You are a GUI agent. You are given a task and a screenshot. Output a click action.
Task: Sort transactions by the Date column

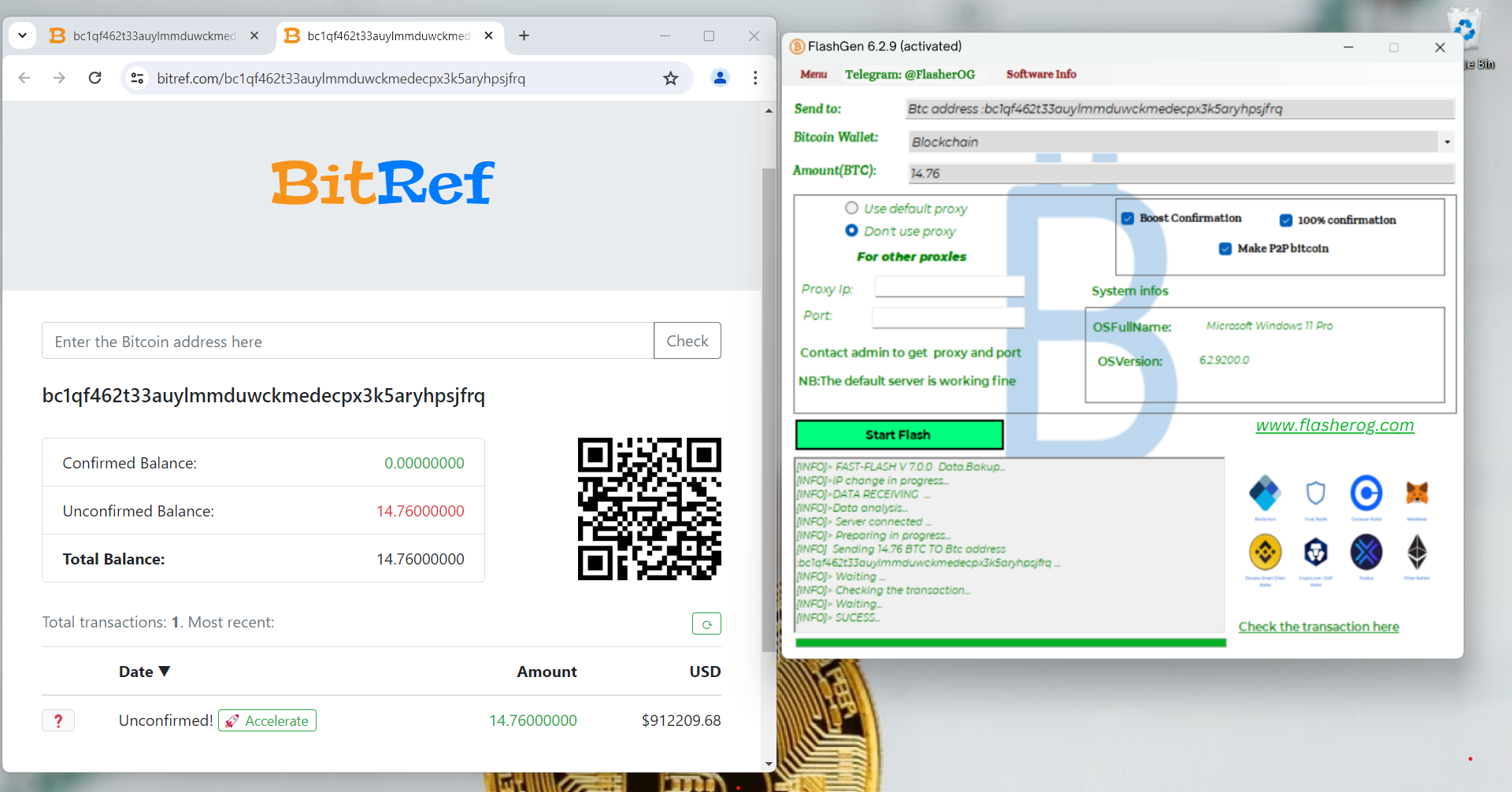coord(144,672)
